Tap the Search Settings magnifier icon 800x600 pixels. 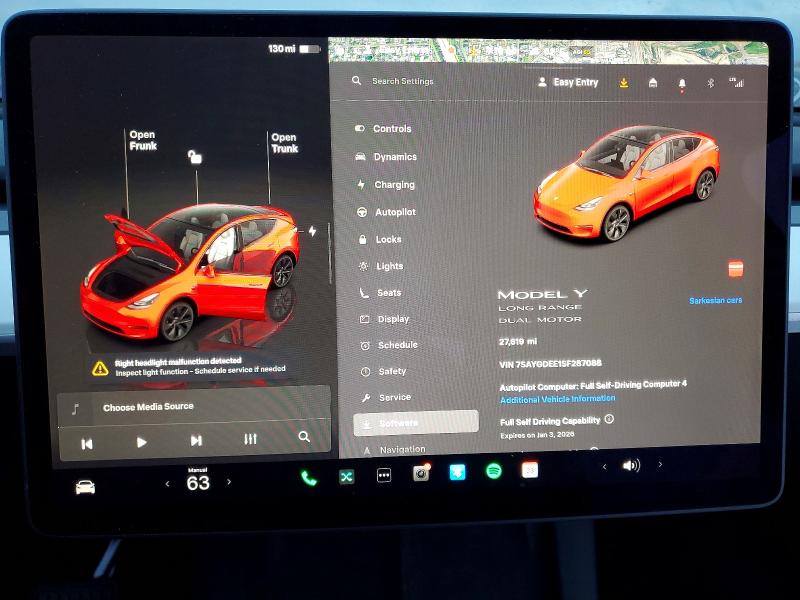(357, 81)
